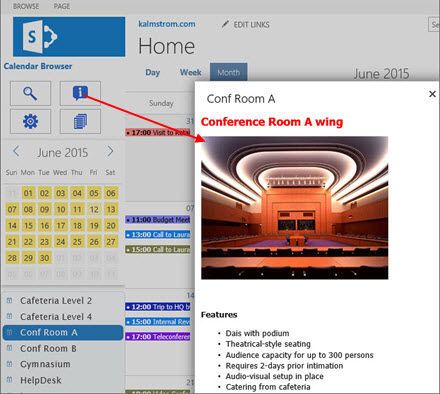
Task: Switch to Week view tab
Action: click(191, 72)
